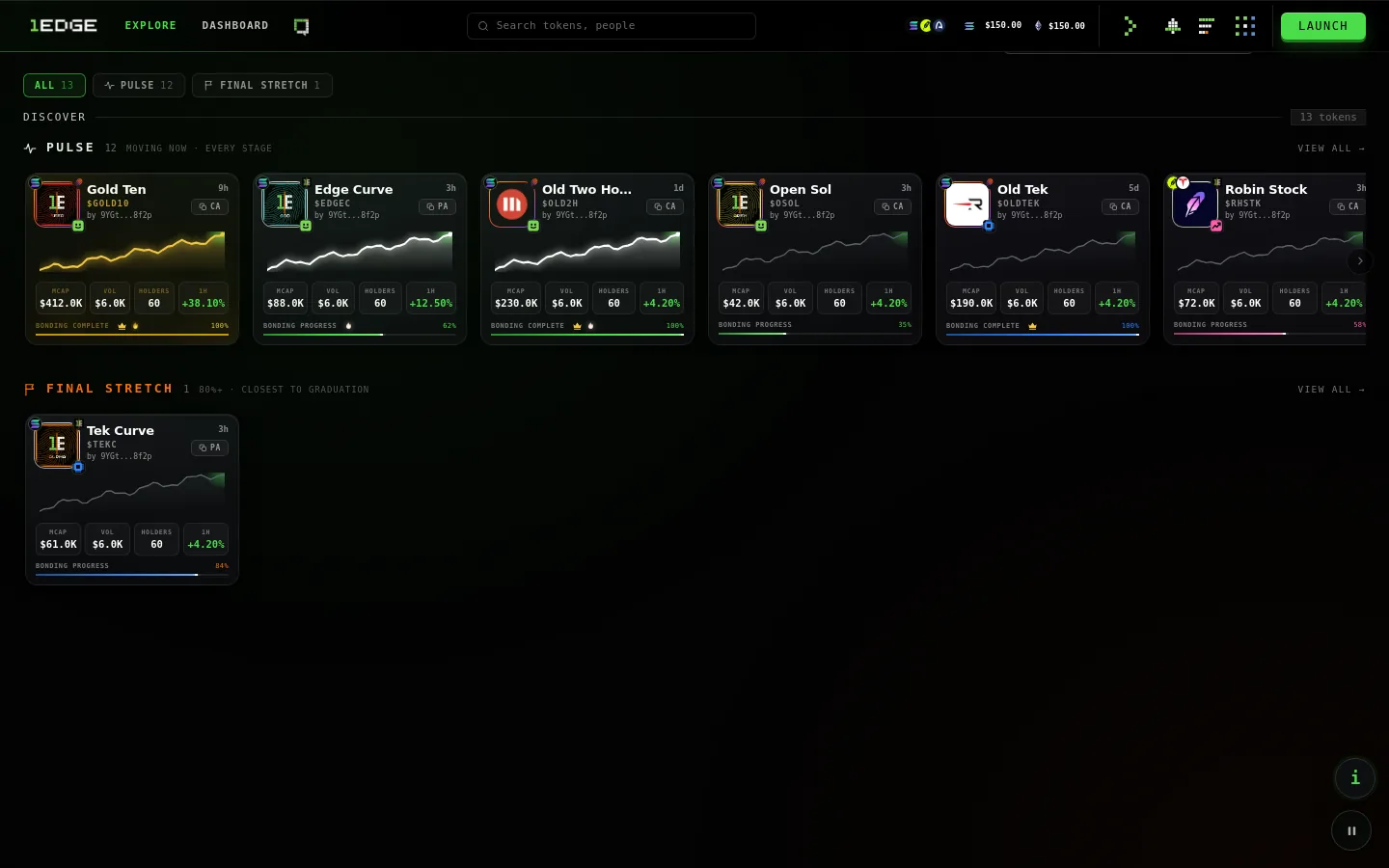Image resolution: width=1389 pixels, height=868 pixels.
Task: Copy CA on Old Tek card
Action: coord(1120,206)
